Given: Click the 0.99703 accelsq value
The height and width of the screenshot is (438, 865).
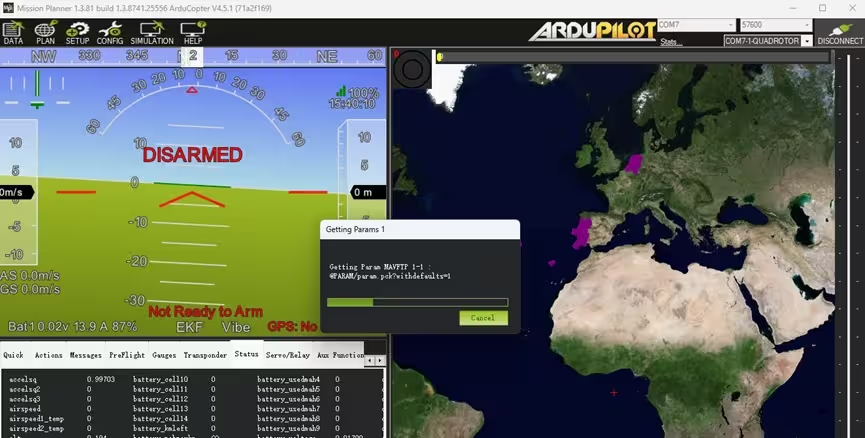Looking at the screenshot, I should (x=101, y=380).
